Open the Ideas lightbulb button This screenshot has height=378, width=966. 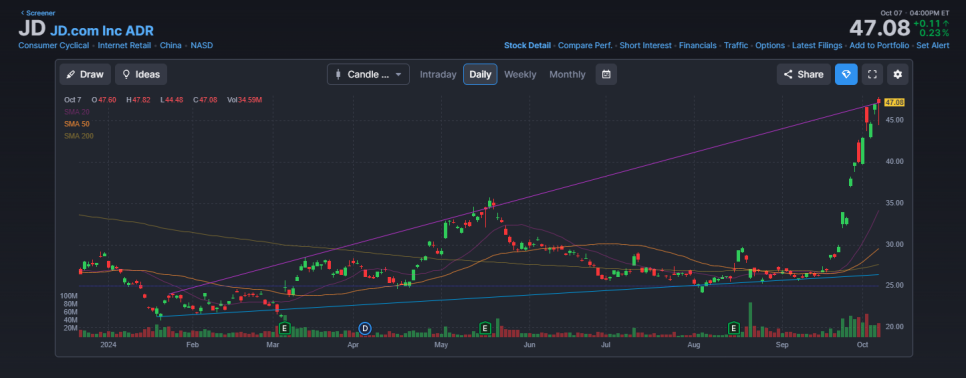[141, 74]
